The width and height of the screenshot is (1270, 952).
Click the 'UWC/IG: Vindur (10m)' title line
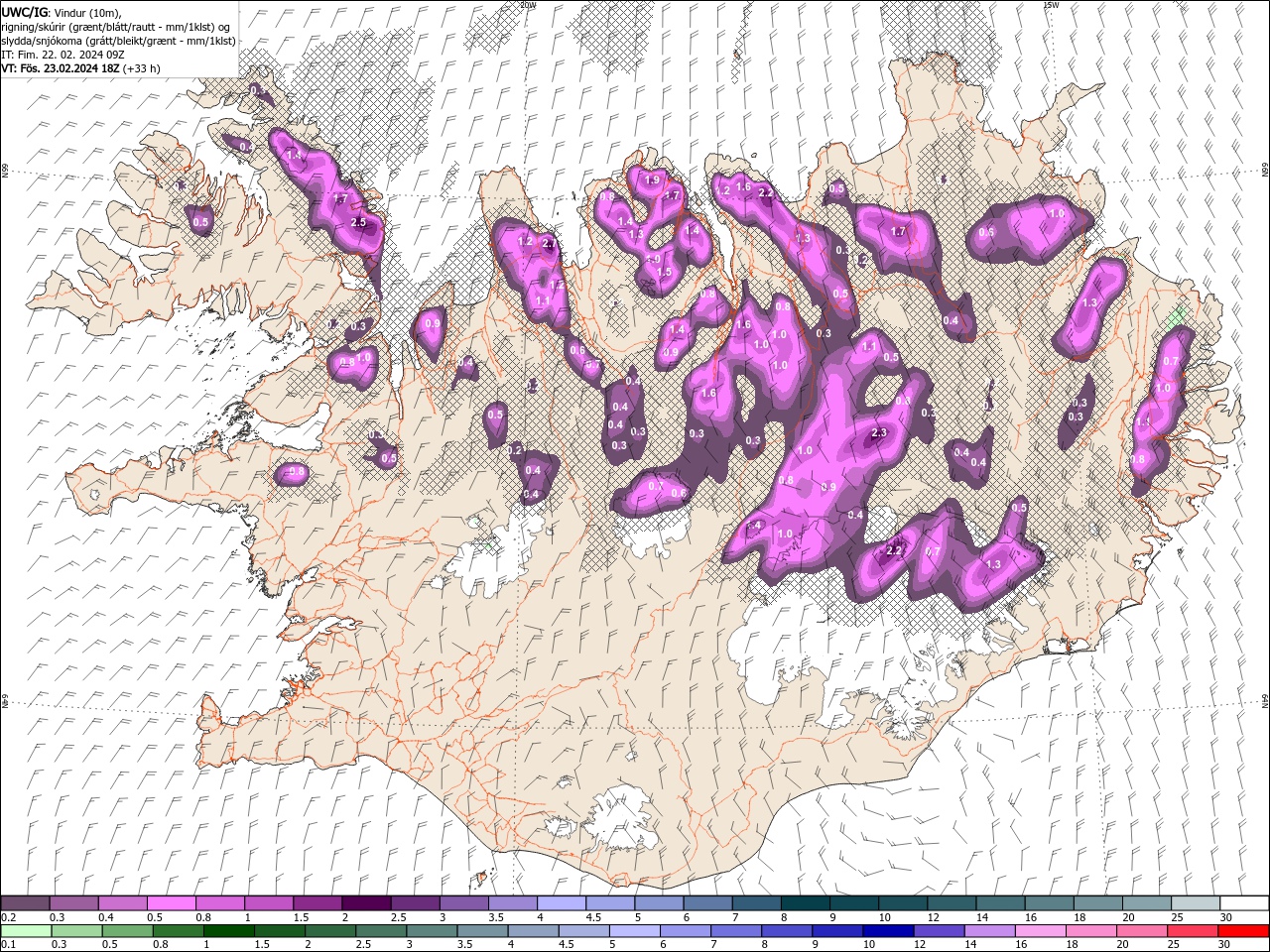coord(61,12)
